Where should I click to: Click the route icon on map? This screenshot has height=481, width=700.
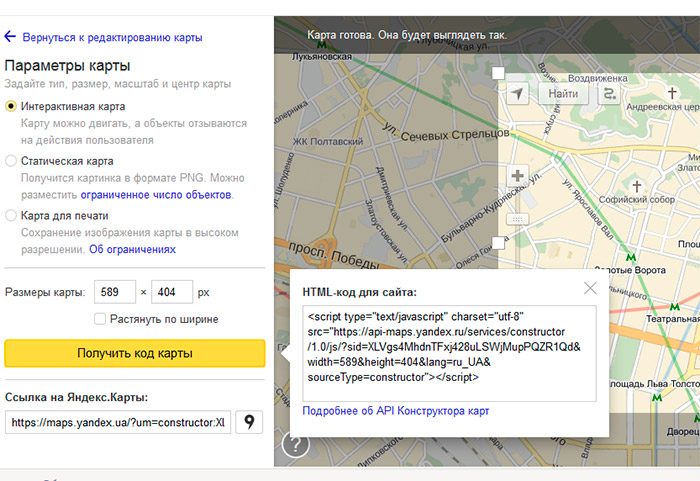click(x=609, y=94)
